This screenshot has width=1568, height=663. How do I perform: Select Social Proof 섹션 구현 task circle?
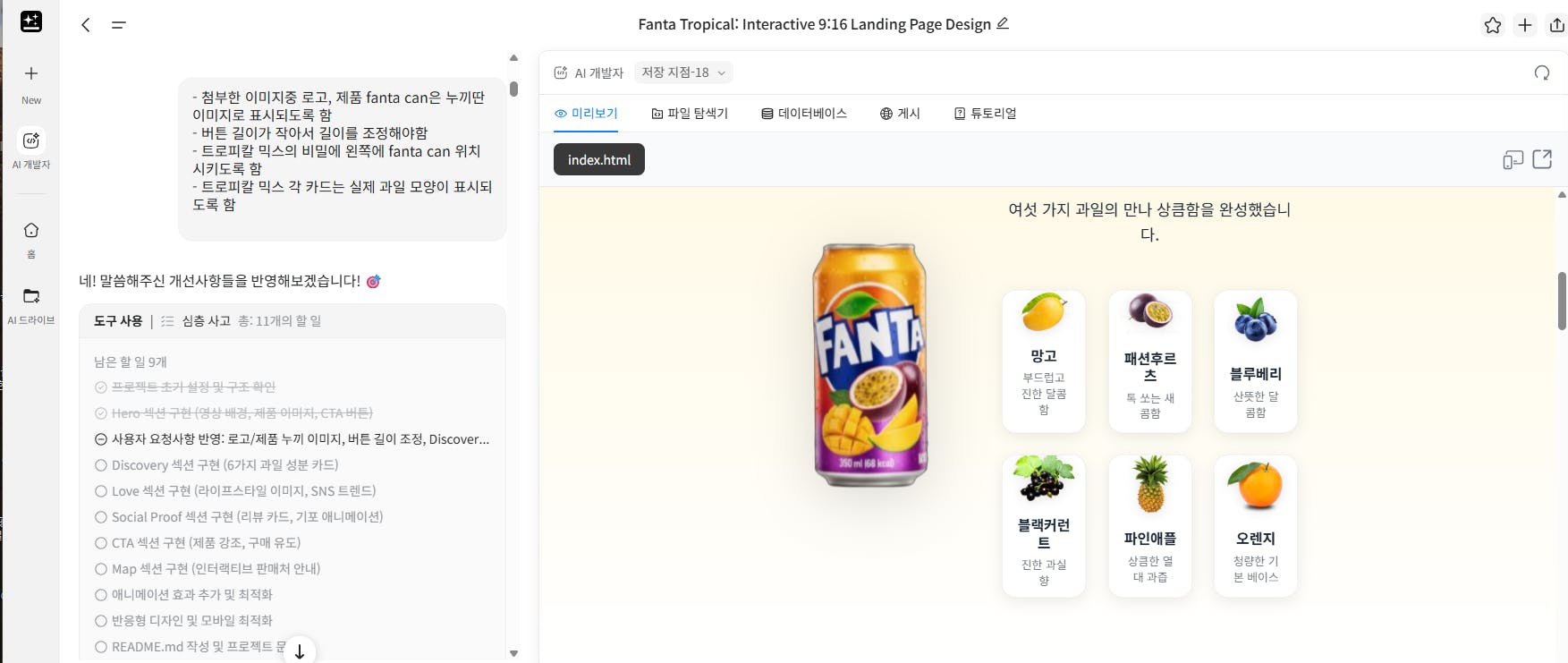(101, 517)
